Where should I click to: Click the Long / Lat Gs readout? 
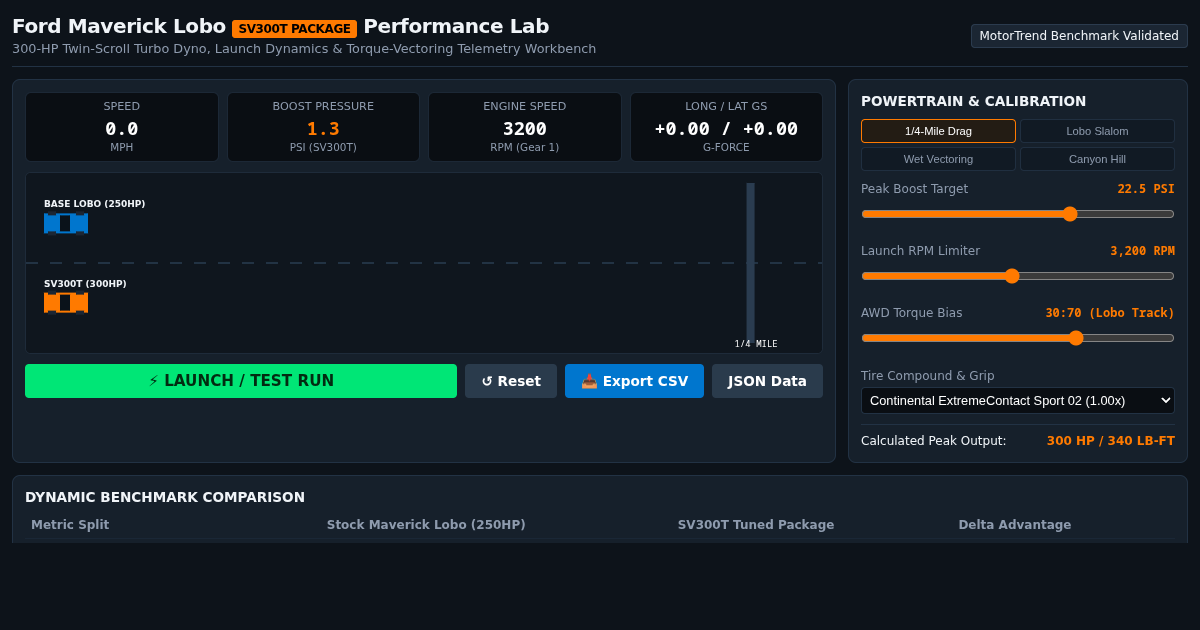point(726,127)
